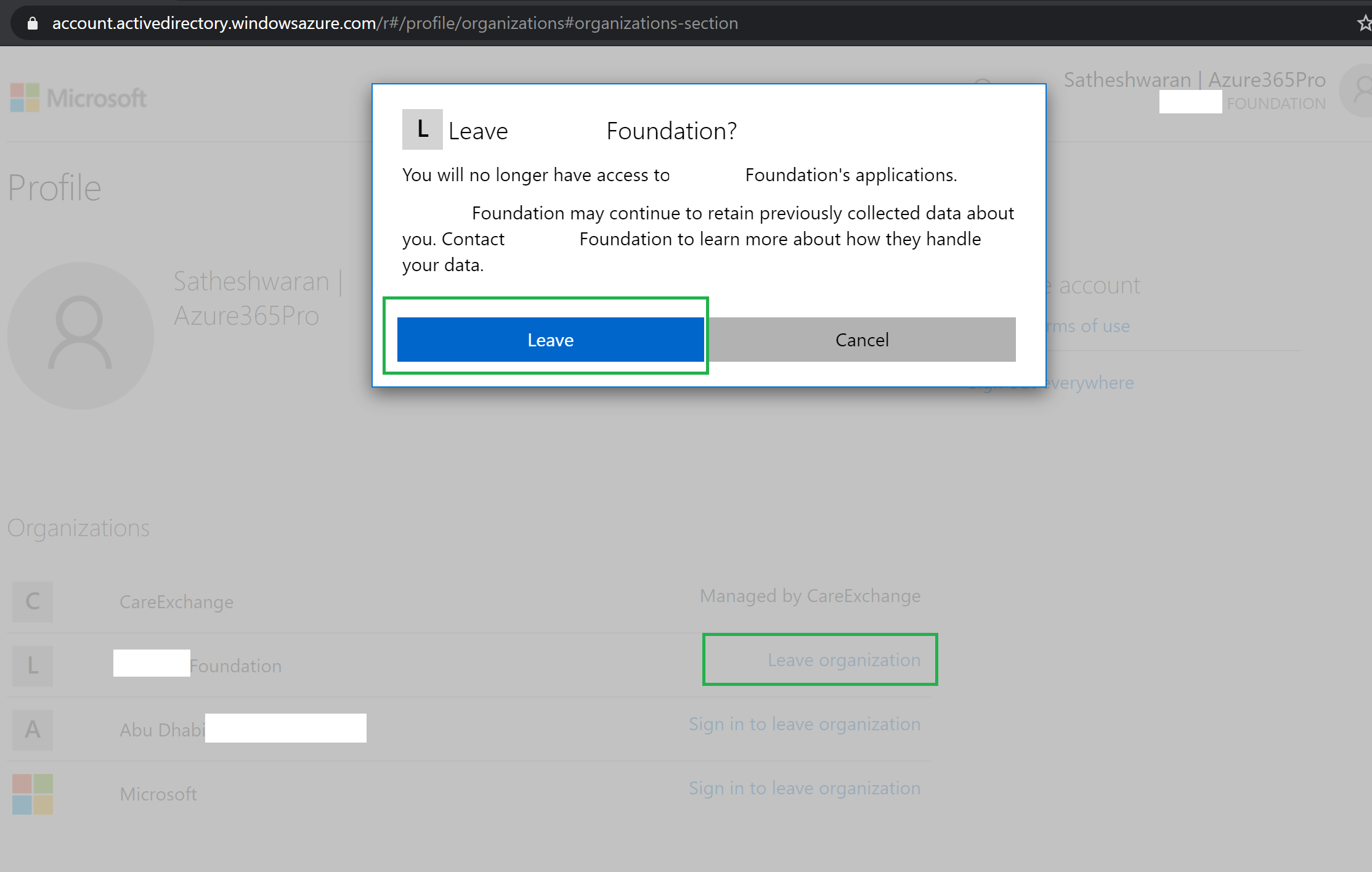Click the account name Satheshwaran | Azure365Pro in header
This screenshot has height=872, width=1372.
(1195, 79)
